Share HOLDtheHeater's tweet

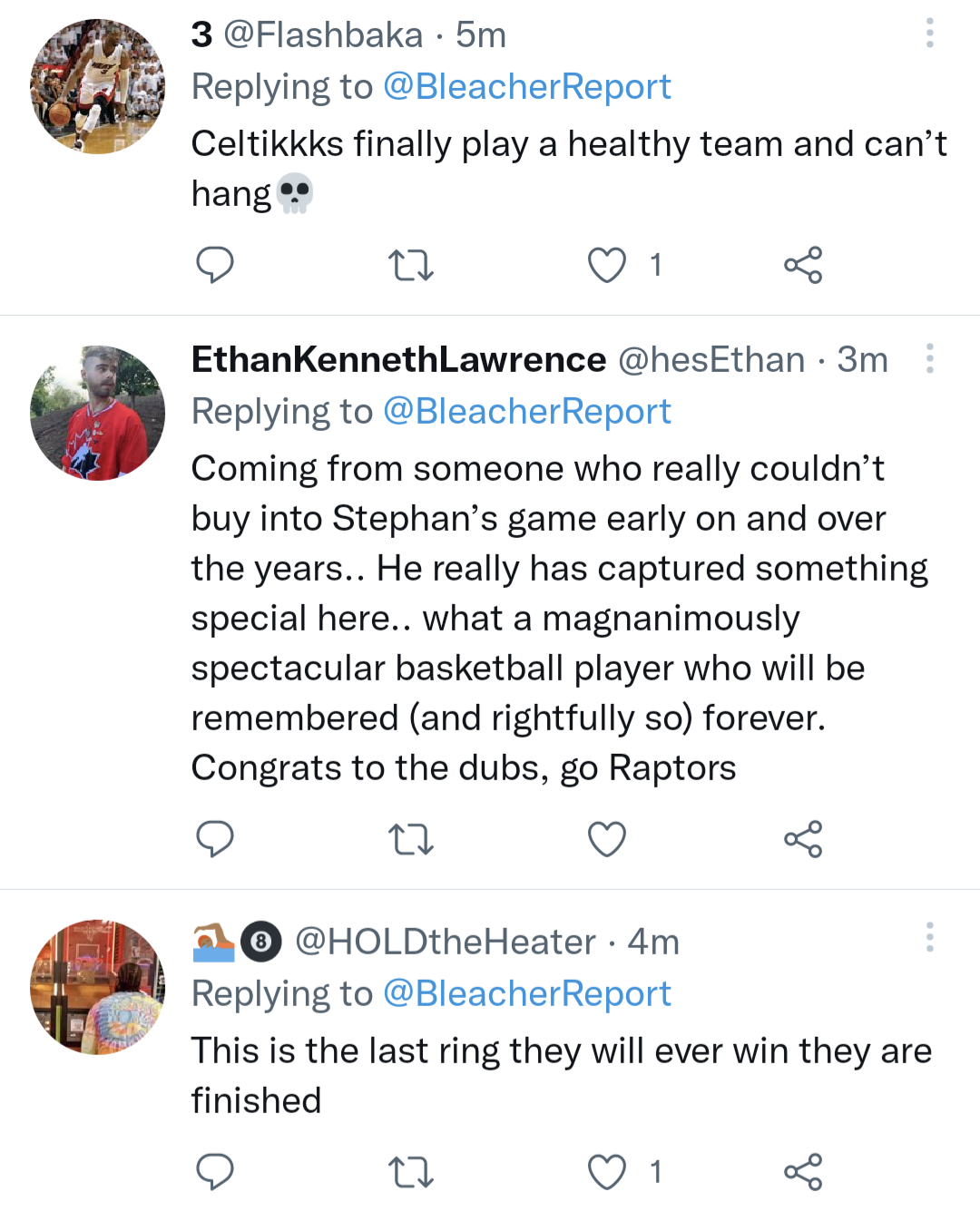803,1172
